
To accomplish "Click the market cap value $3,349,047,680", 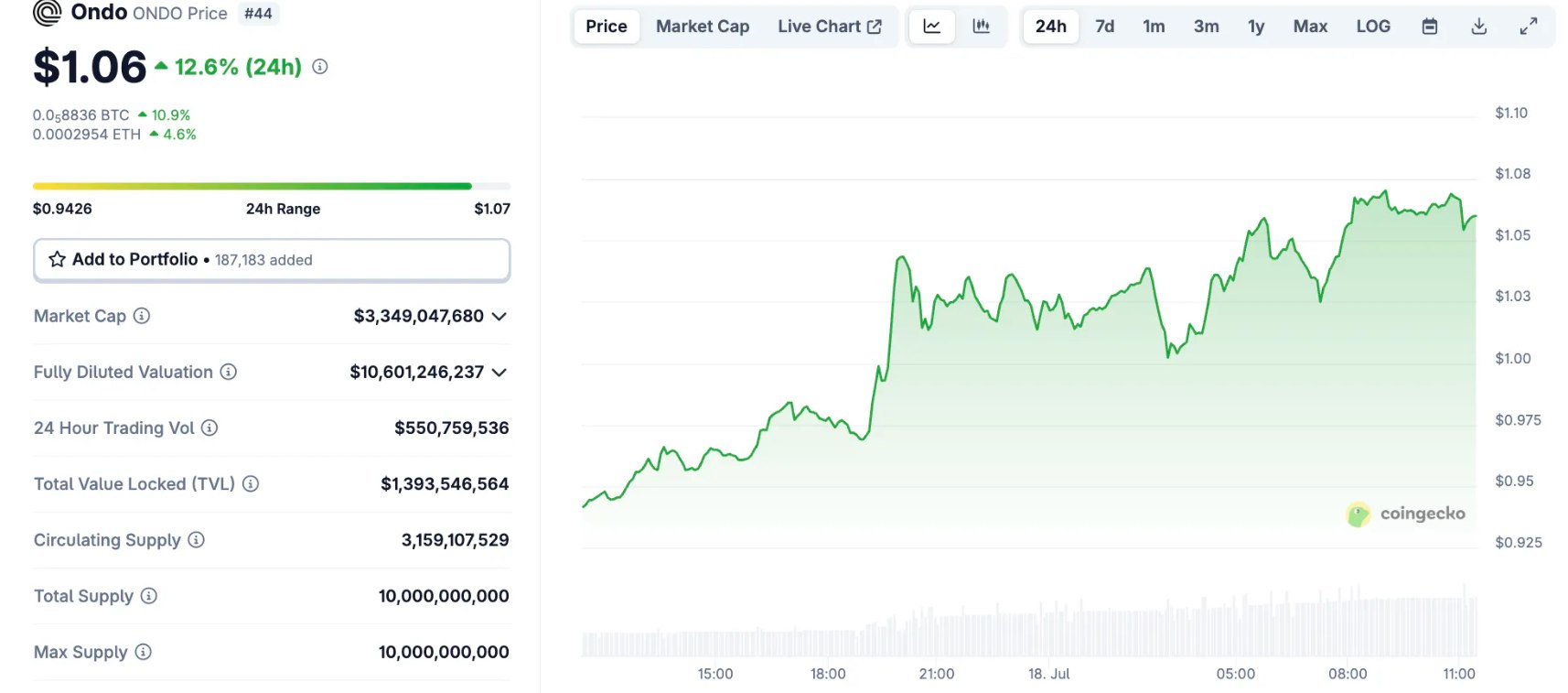I will (419, 316).
